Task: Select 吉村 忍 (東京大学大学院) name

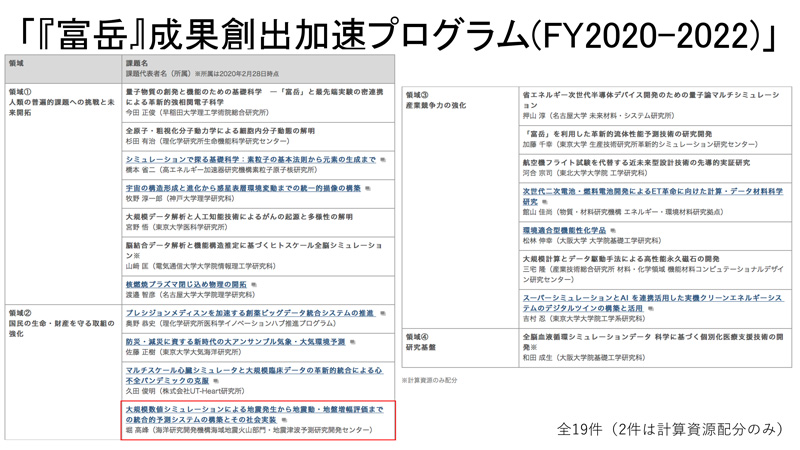Action: 584,318
